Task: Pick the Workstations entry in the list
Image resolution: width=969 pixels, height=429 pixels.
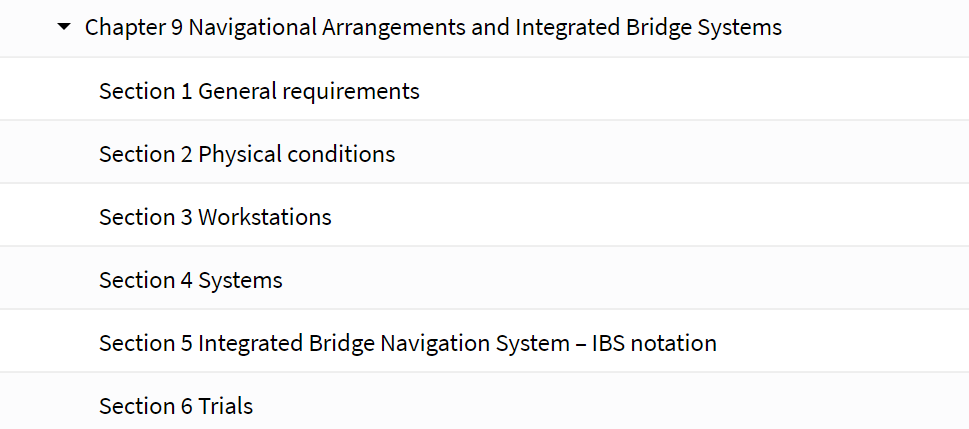Action: pos(484,216)
